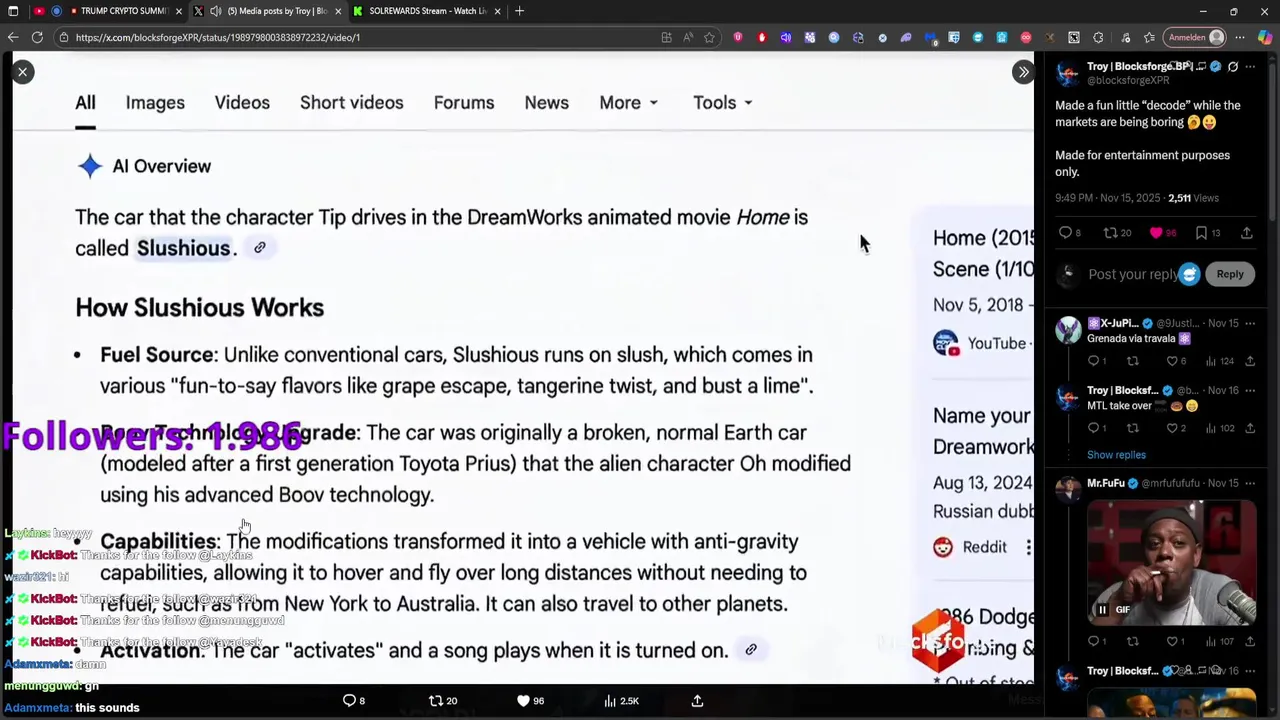Viewport: 1280px width, 720px height.
Task: Open the News tab
Action: click(x=546, y=103)
